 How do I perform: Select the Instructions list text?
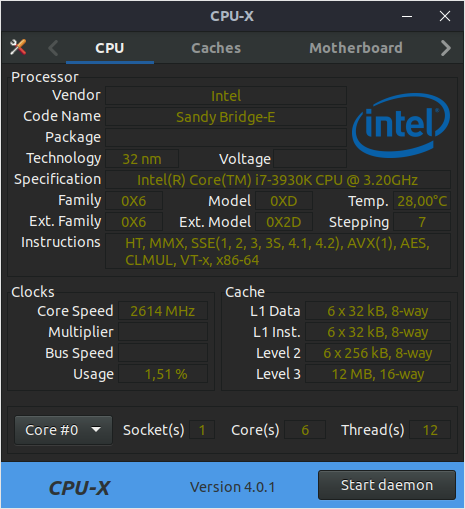click(x=278, y=251)
